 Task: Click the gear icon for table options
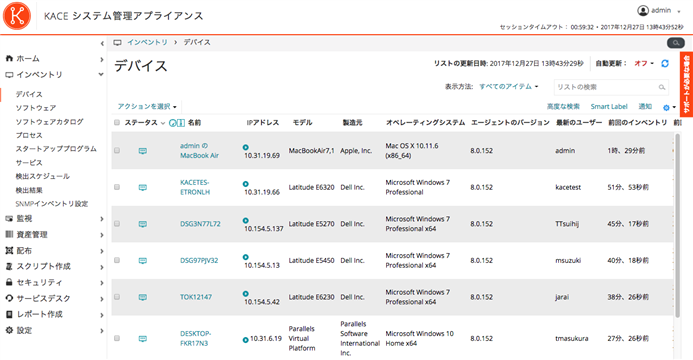666,107
